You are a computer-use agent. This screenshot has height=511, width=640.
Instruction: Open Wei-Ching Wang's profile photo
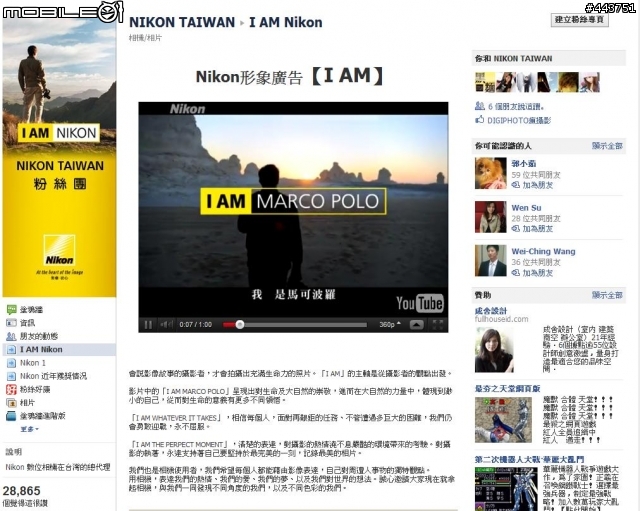point(491,261)
